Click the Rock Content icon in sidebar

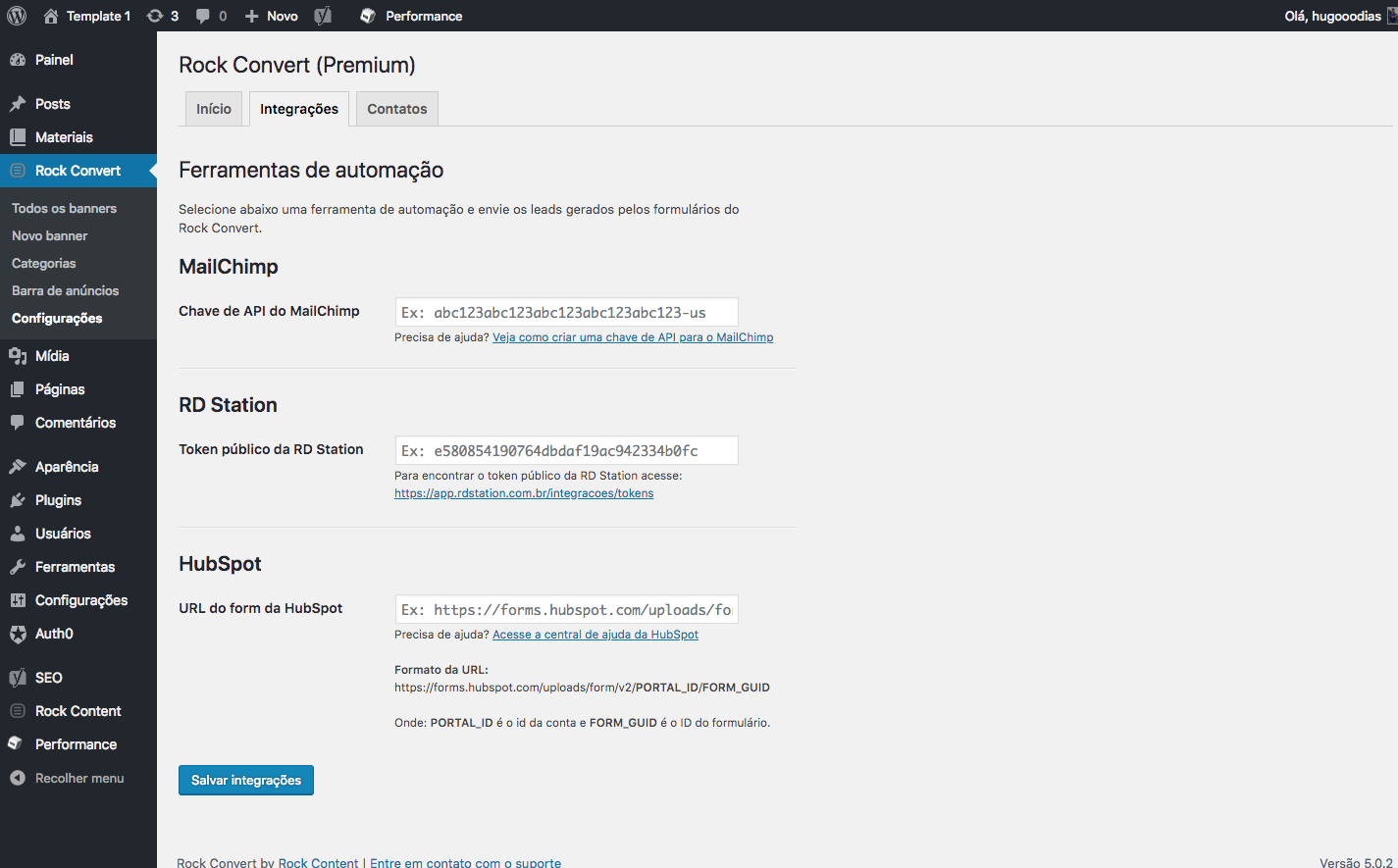[x=18, y=711]
